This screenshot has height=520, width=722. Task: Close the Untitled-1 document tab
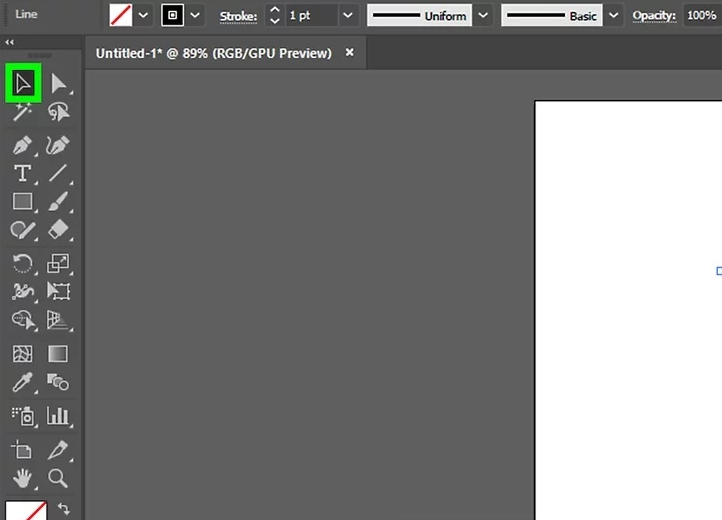[349, 53]
